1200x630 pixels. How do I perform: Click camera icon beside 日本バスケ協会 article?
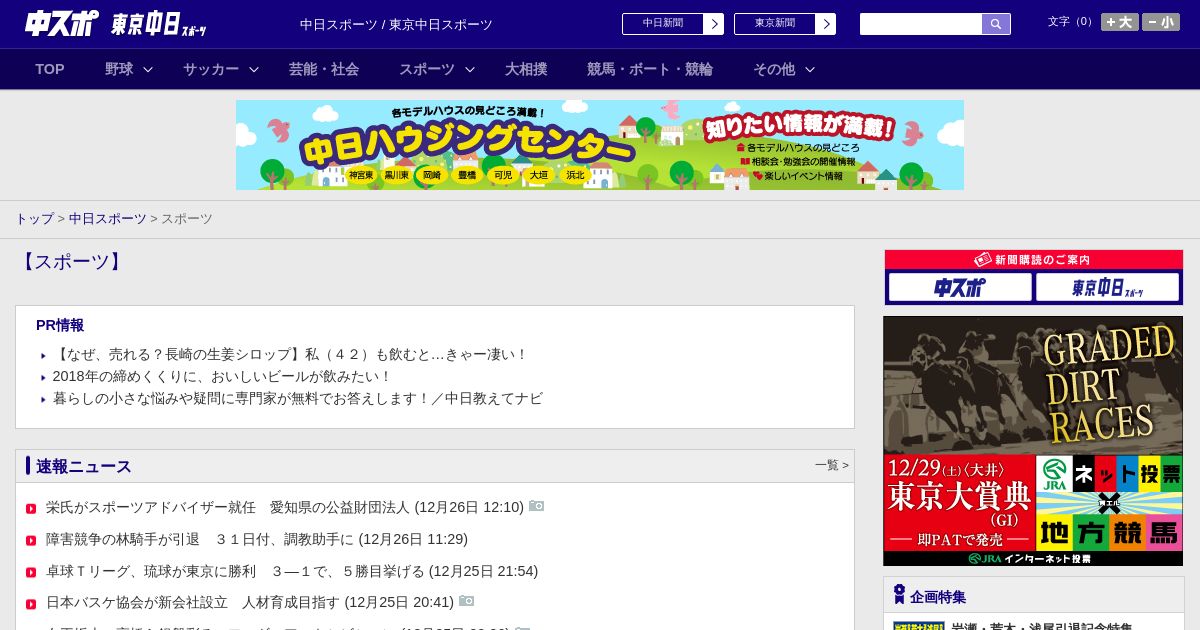467,601
